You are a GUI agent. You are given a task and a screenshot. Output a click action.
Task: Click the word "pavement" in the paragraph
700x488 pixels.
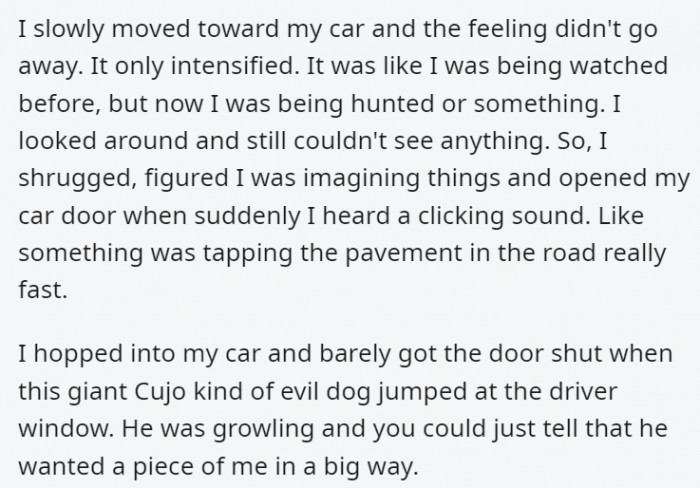click(x=404, y=254)
